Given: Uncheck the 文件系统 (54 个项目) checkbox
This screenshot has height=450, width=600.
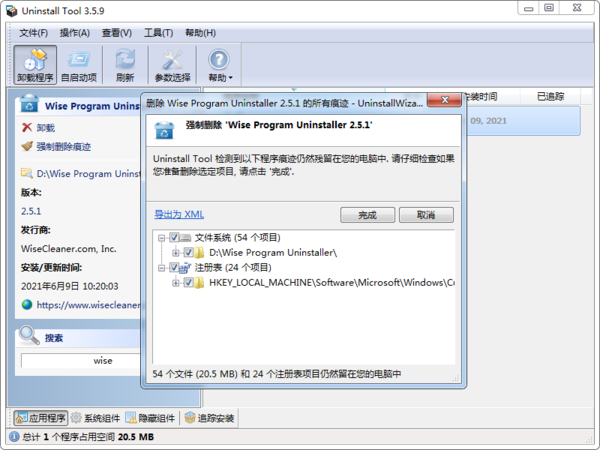Looking at the screenshot, I should point(174,238).
